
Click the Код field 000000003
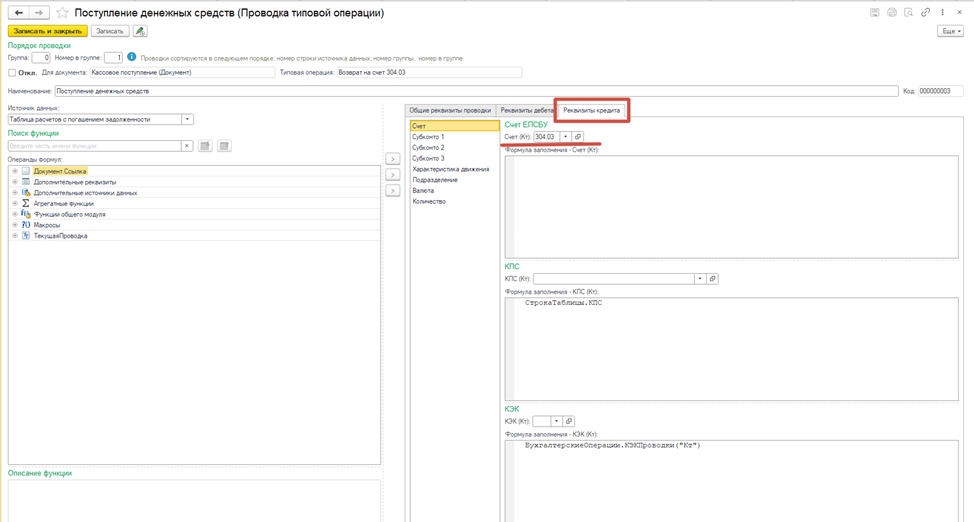pos(940,91)
